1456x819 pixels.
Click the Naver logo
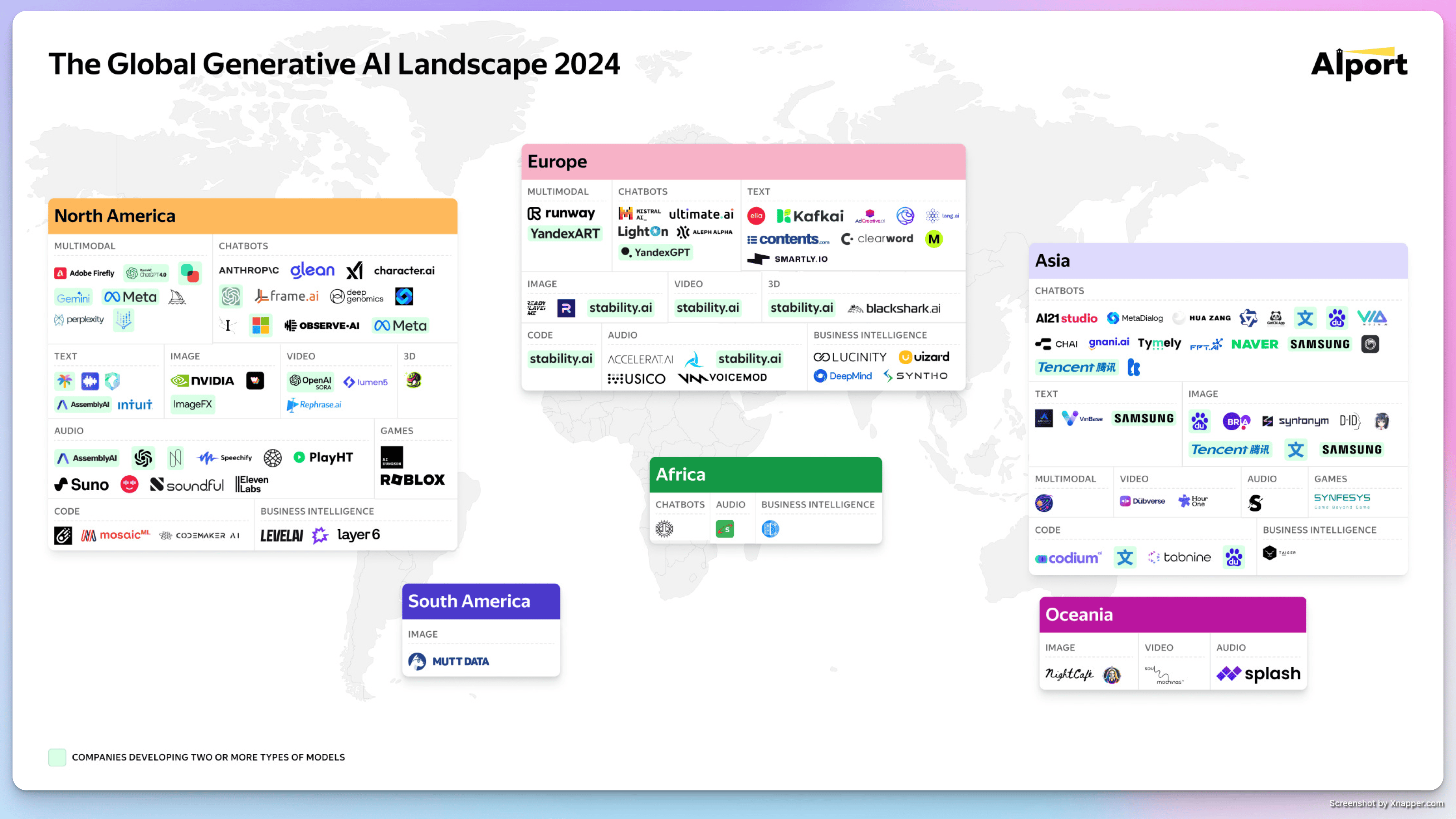[1255, 344]
